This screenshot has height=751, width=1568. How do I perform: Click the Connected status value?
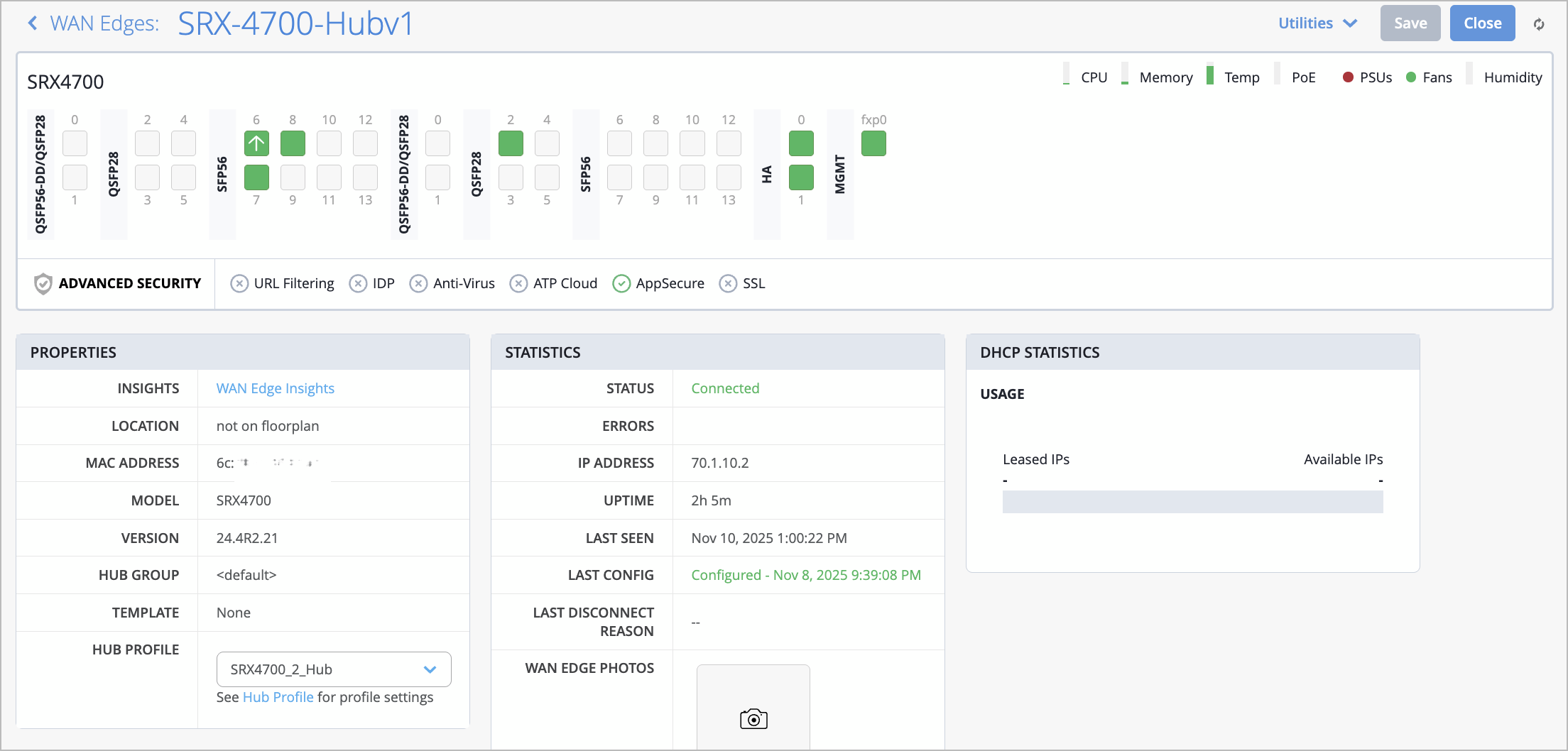click(725, 388)
